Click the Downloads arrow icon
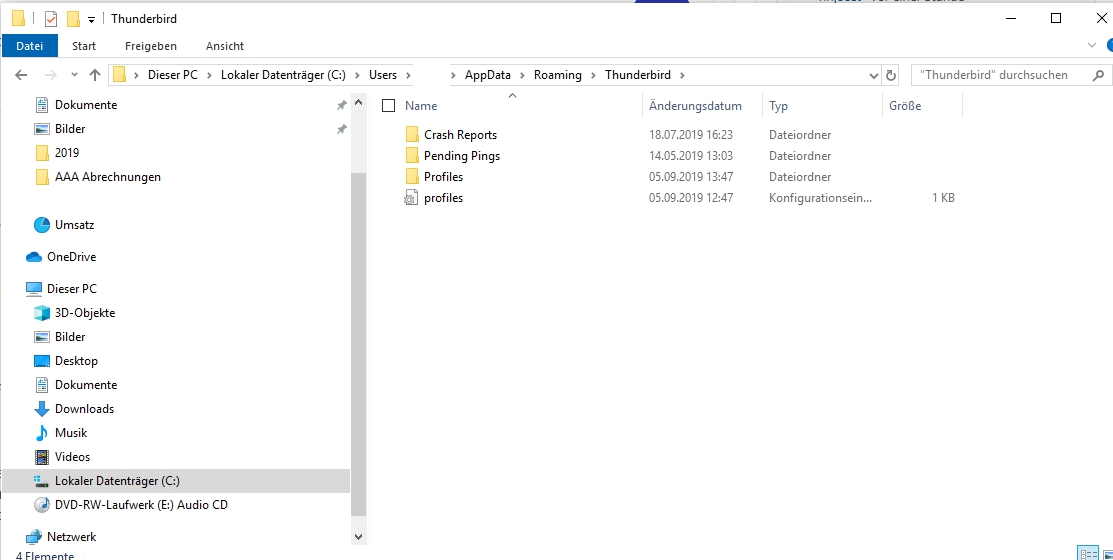Viewport: 1113px width, 560px height. coord(42,409)
